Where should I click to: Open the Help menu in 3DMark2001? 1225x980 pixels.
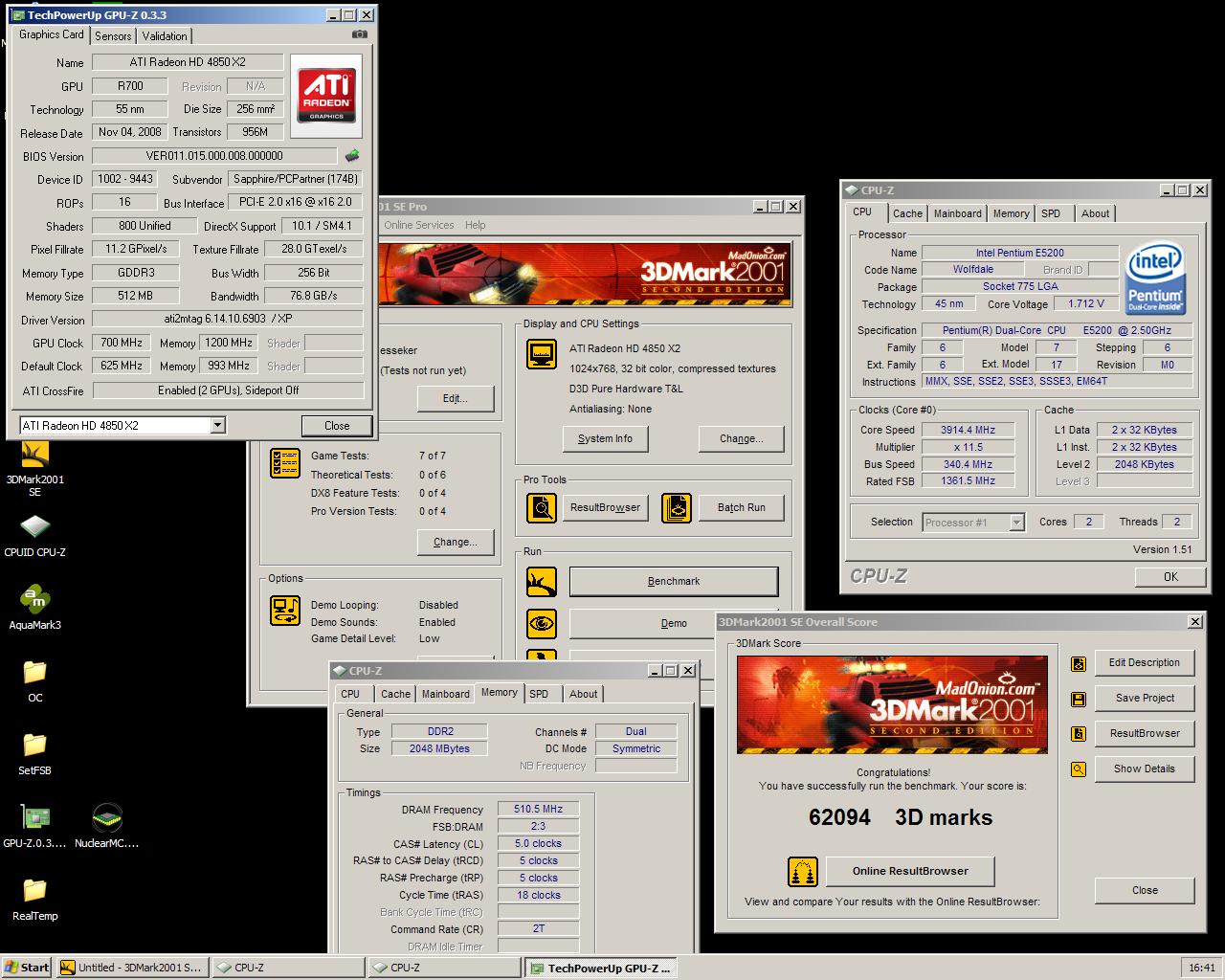[x=475, y=225]
